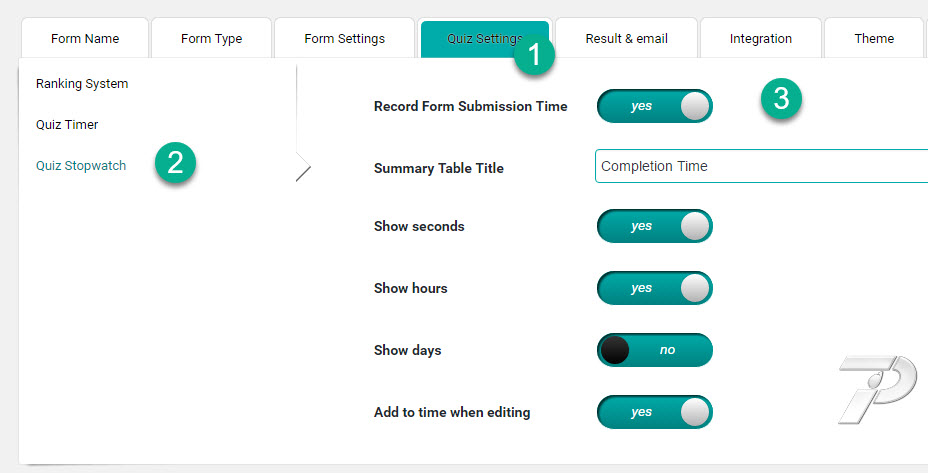Toggle Add to time when editing
The width and height of the screenshot is (928, 473).
tap(655, 412)
